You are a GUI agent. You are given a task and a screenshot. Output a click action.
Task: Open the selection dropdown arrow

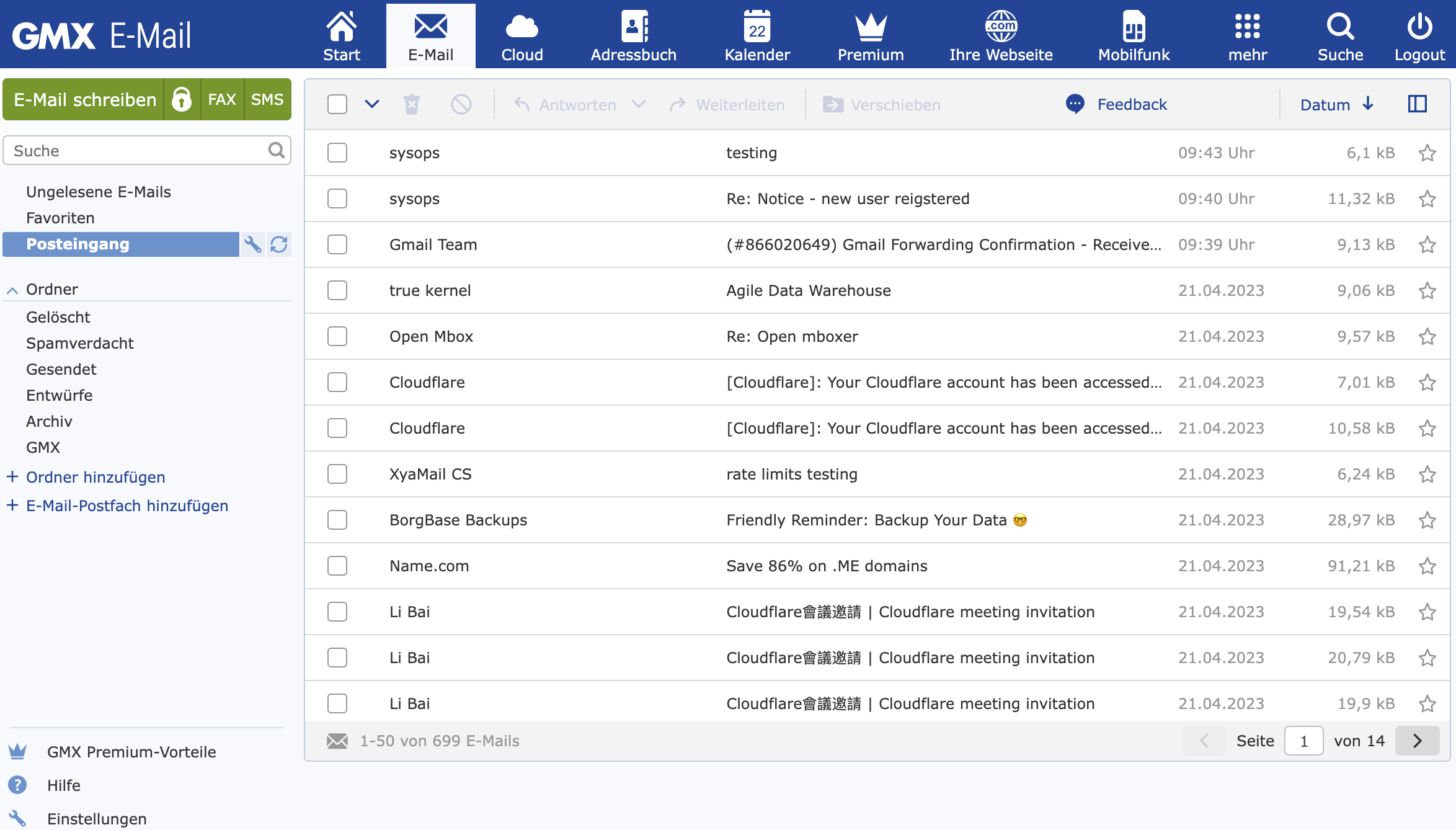(x=371, y=104)
